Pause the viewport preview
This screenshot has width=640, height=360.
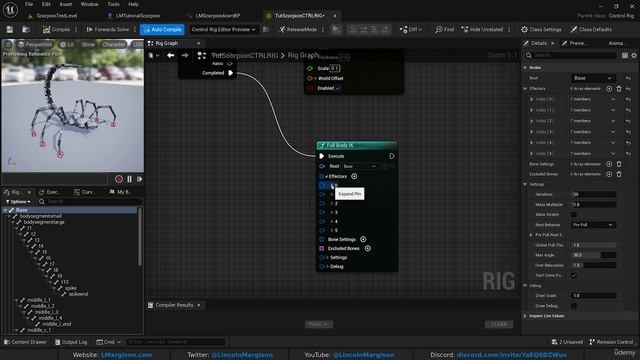point(129,179)
